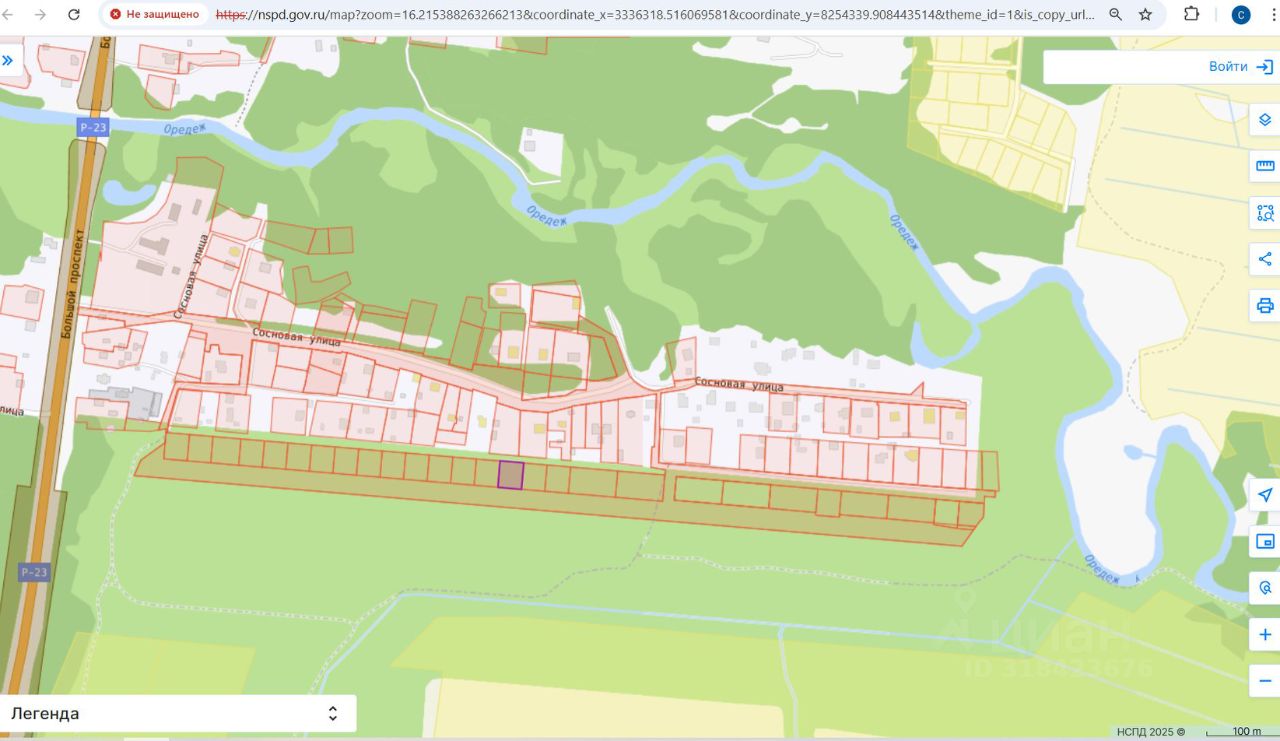
Task: Zoom out with the minus button
Action: tap(1265, 681)
